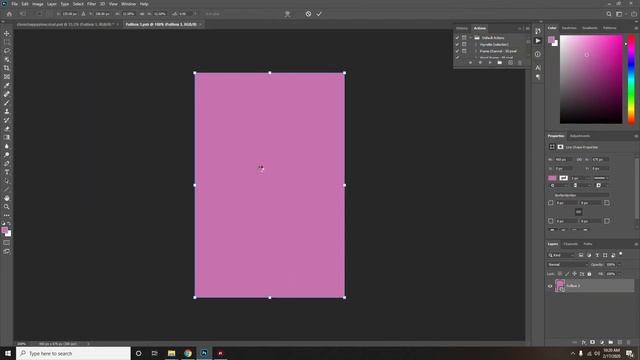The height and width of the screenshot is (360, 640).
Task: Open the Layers panel options menu
Action: pos(636,244)
